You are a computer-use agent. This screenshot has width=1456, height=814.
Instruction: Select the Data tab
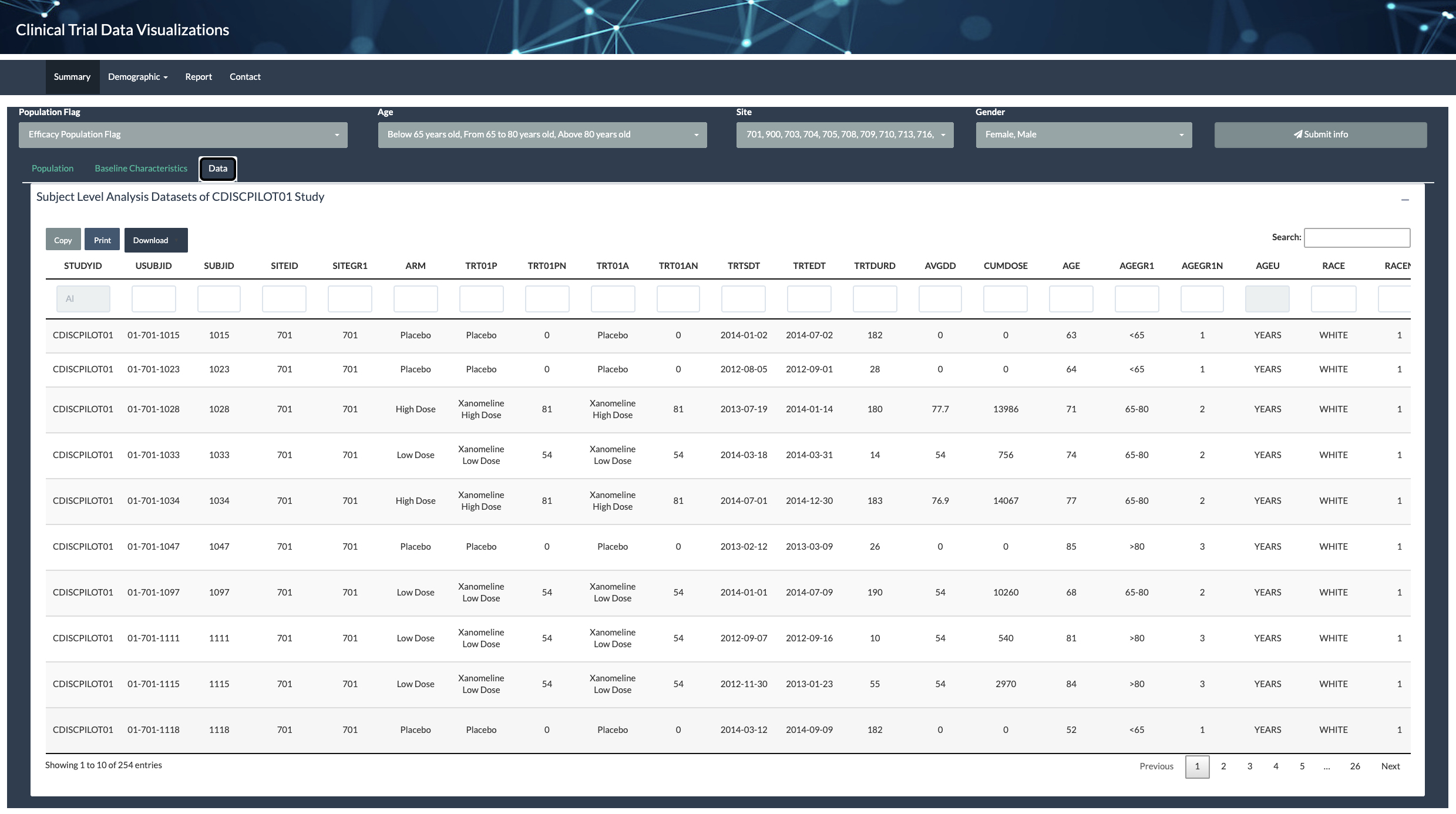point(217,169)
